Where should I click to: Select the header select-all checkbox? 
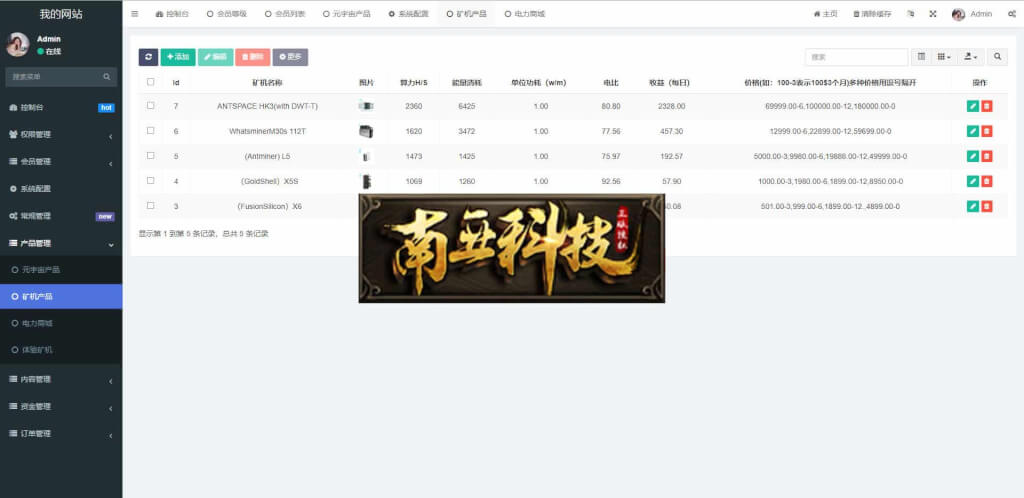[151, 82]
